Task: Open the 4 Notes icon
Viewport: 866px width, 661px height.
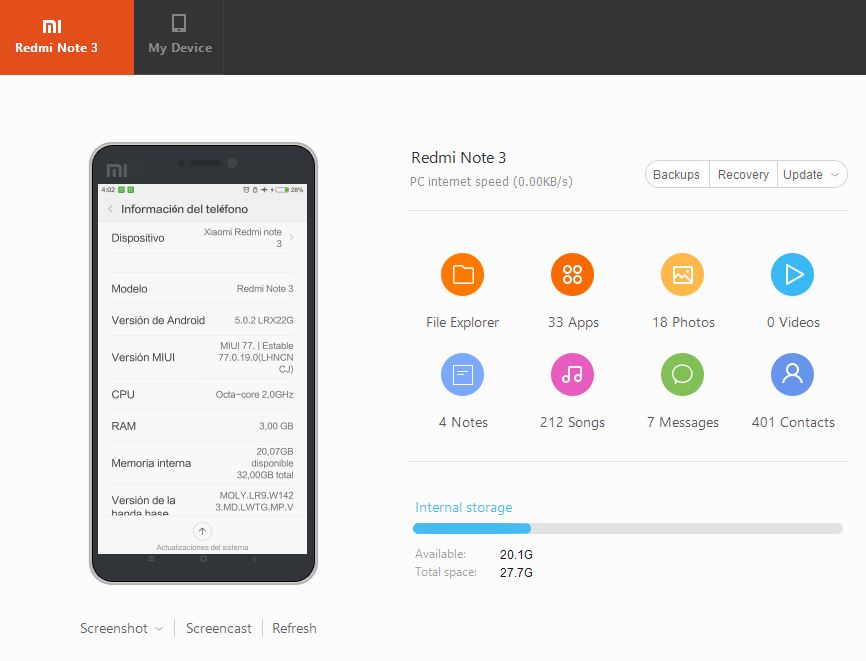Action: (x=462, y=374)
